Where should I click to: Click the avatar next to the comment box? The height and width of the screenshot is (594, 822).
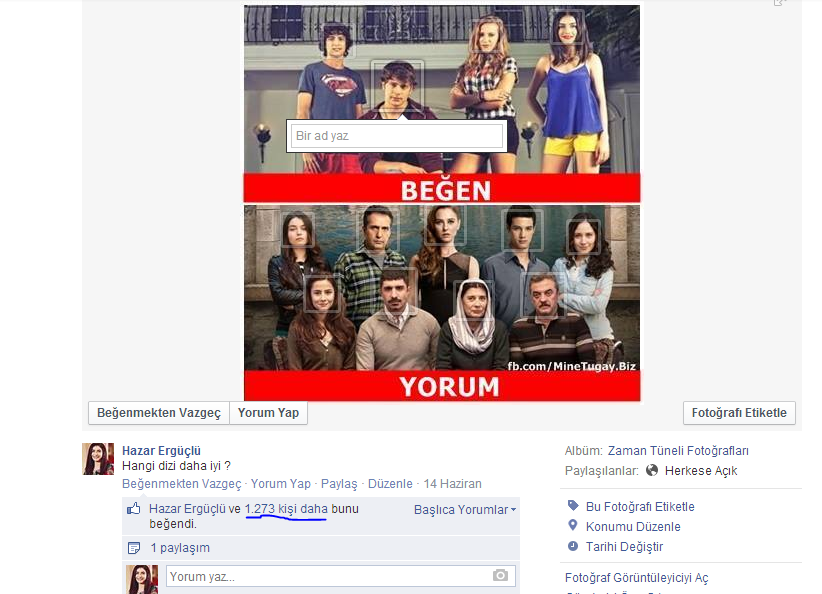pos(142,579)
